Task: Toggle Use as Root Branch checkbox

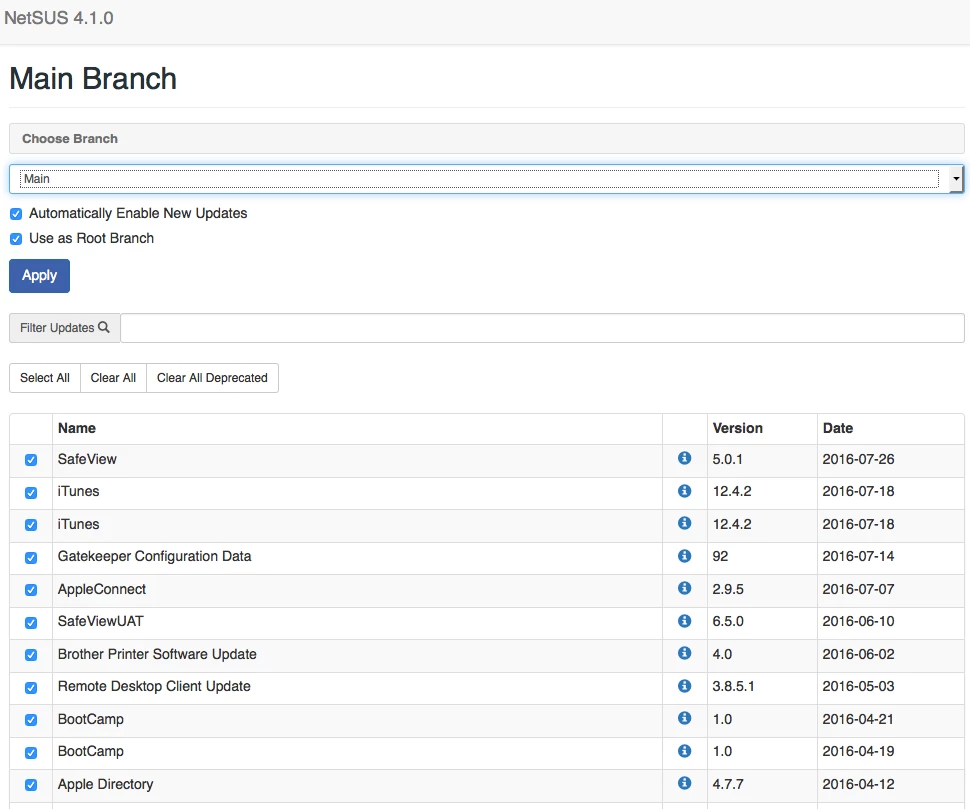Action: (x=16, y=239)
